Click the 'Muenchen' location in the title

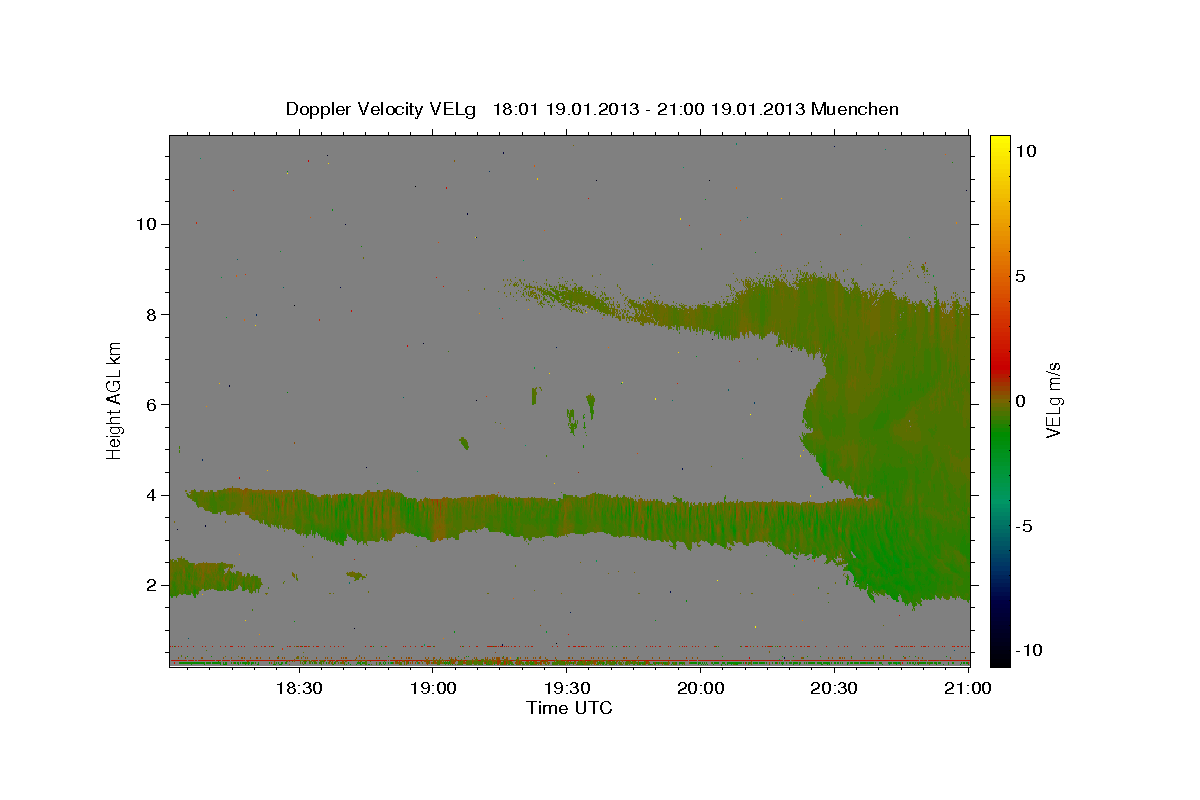point(856,109)
